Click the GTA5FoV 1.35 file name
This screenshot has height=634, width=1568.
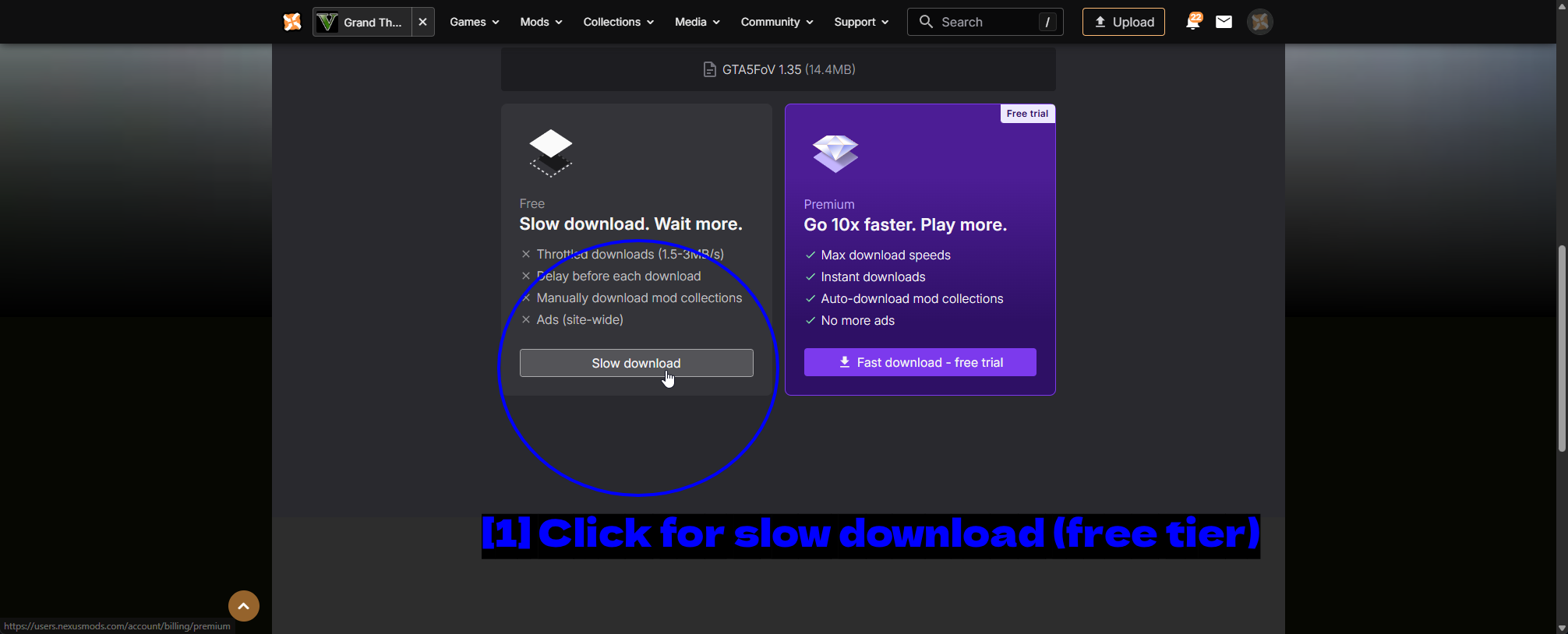coord(761,69)
